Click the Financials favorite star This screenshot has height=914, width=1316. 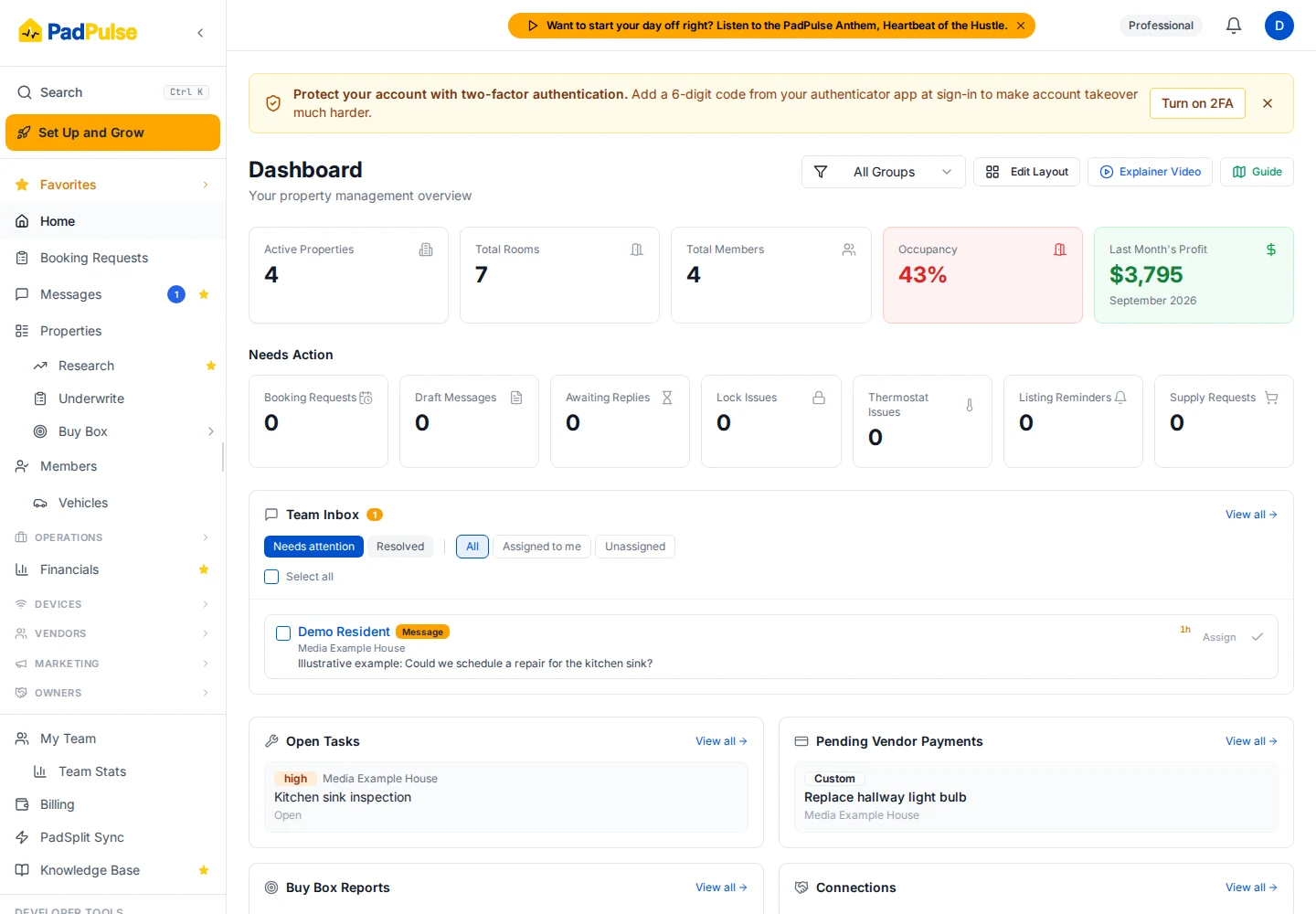[x=204, y=569]
